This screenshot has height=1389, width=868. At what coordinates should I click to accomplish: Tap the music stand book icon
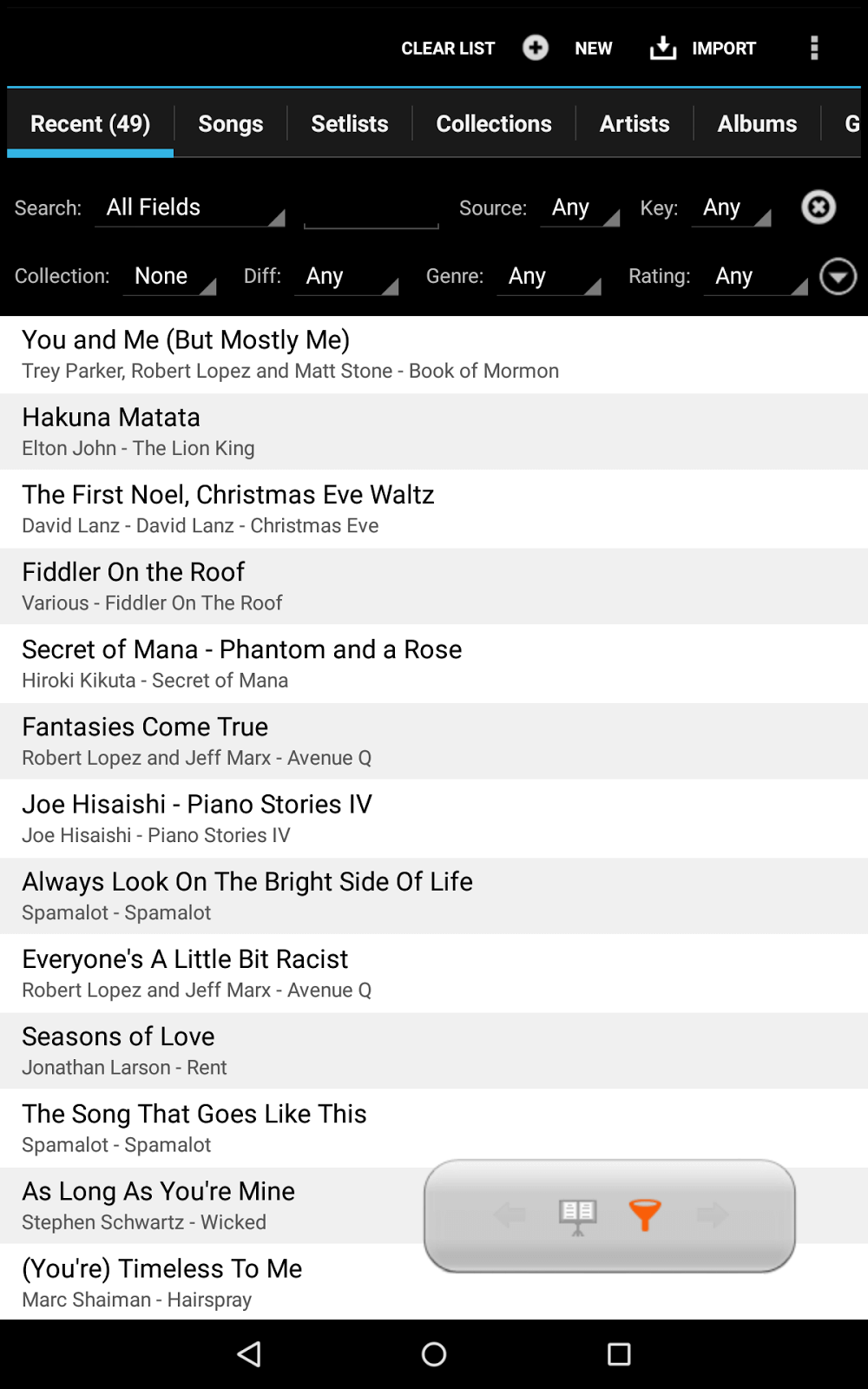click(x=577, y=1215)
